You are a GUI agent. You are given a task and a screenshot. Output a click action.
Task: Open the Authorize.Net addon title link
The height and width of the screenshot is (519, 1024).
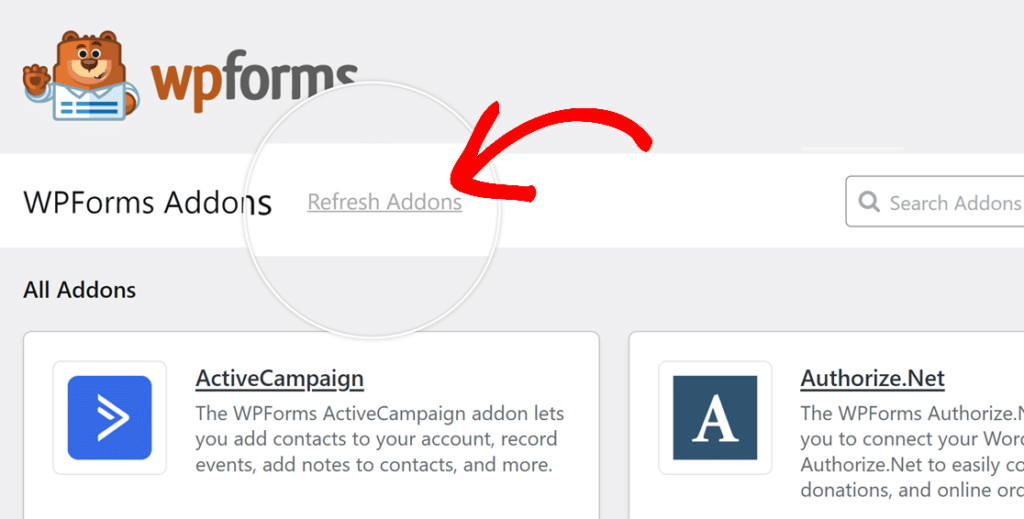pyautogui.click(x=872, y=379)
